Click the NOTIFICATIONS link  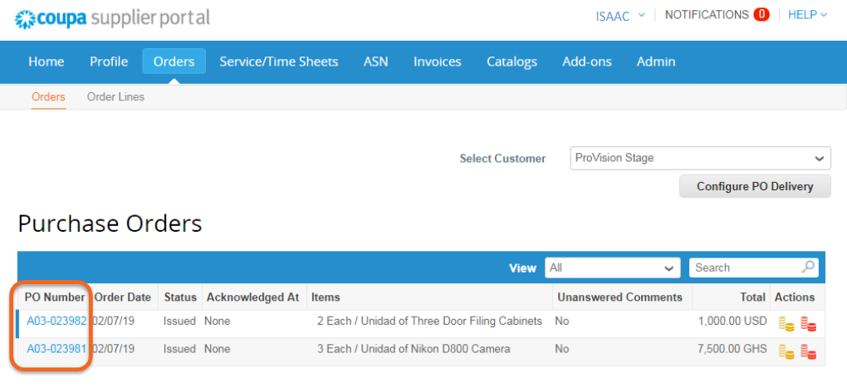[x=707, y=15]
